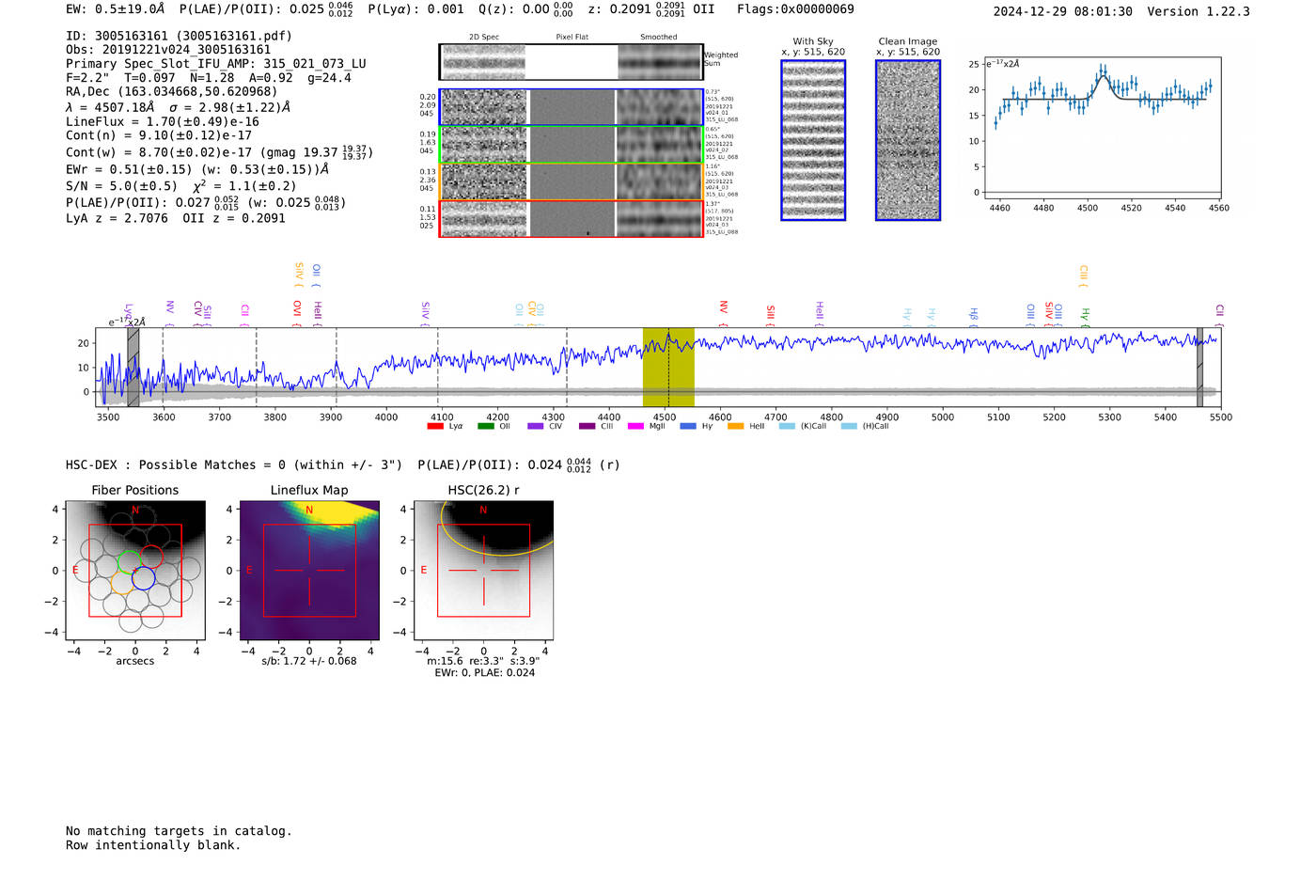Click the red Lyα legend swatch

click(435, 427)
